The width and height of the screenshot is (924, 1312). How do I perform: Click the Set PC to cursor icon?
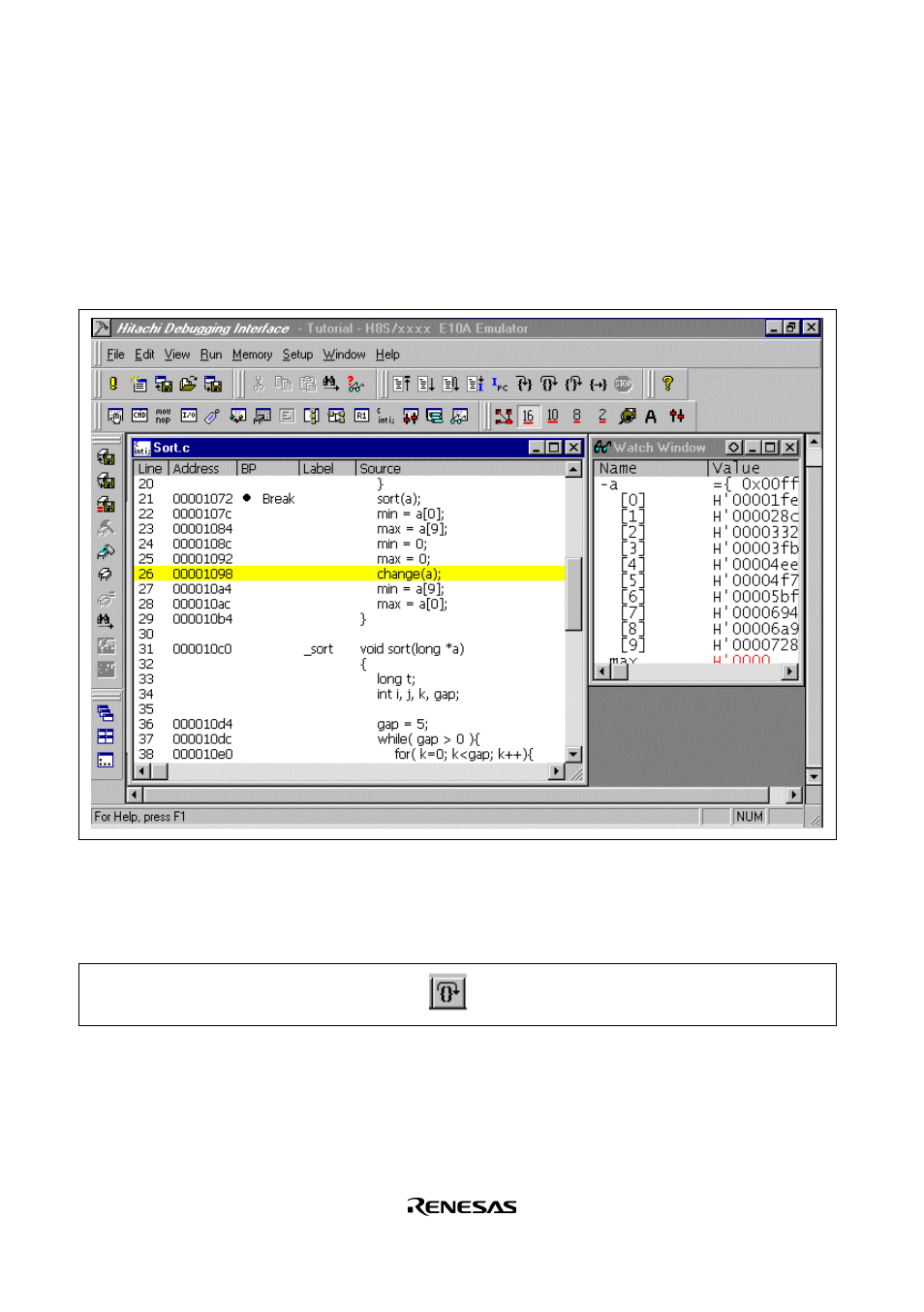tap(500, 384)
